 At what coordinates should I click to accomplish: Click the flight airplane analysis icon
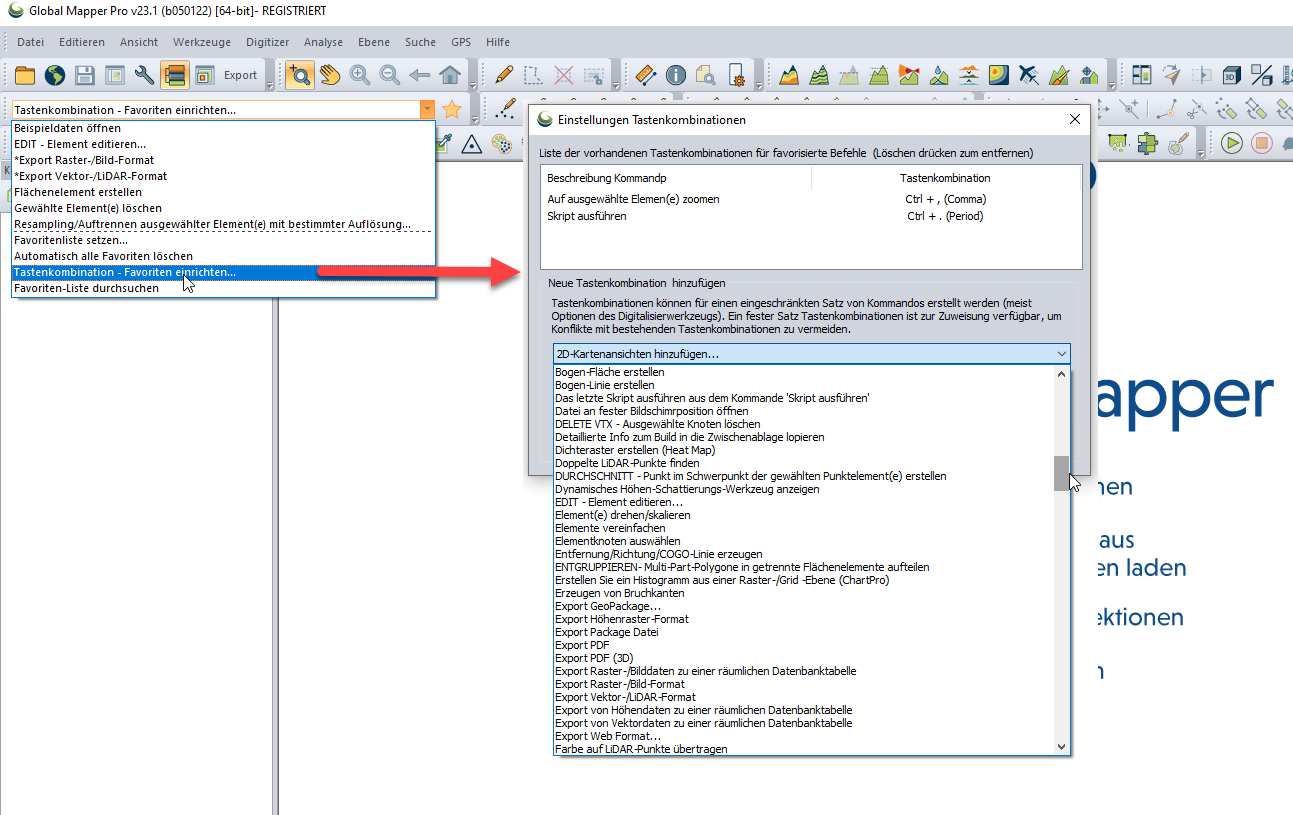point(1029,75)
